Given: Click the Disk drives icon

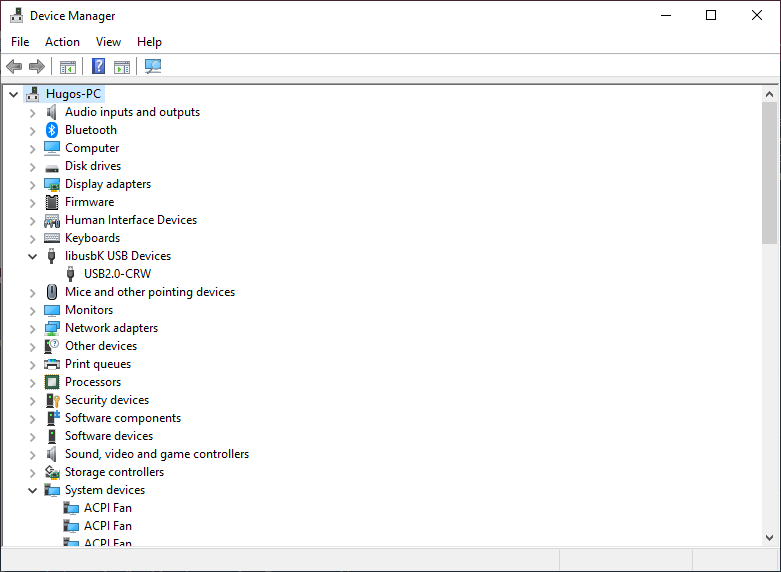Looking at the screenshot, I should 52,168.
